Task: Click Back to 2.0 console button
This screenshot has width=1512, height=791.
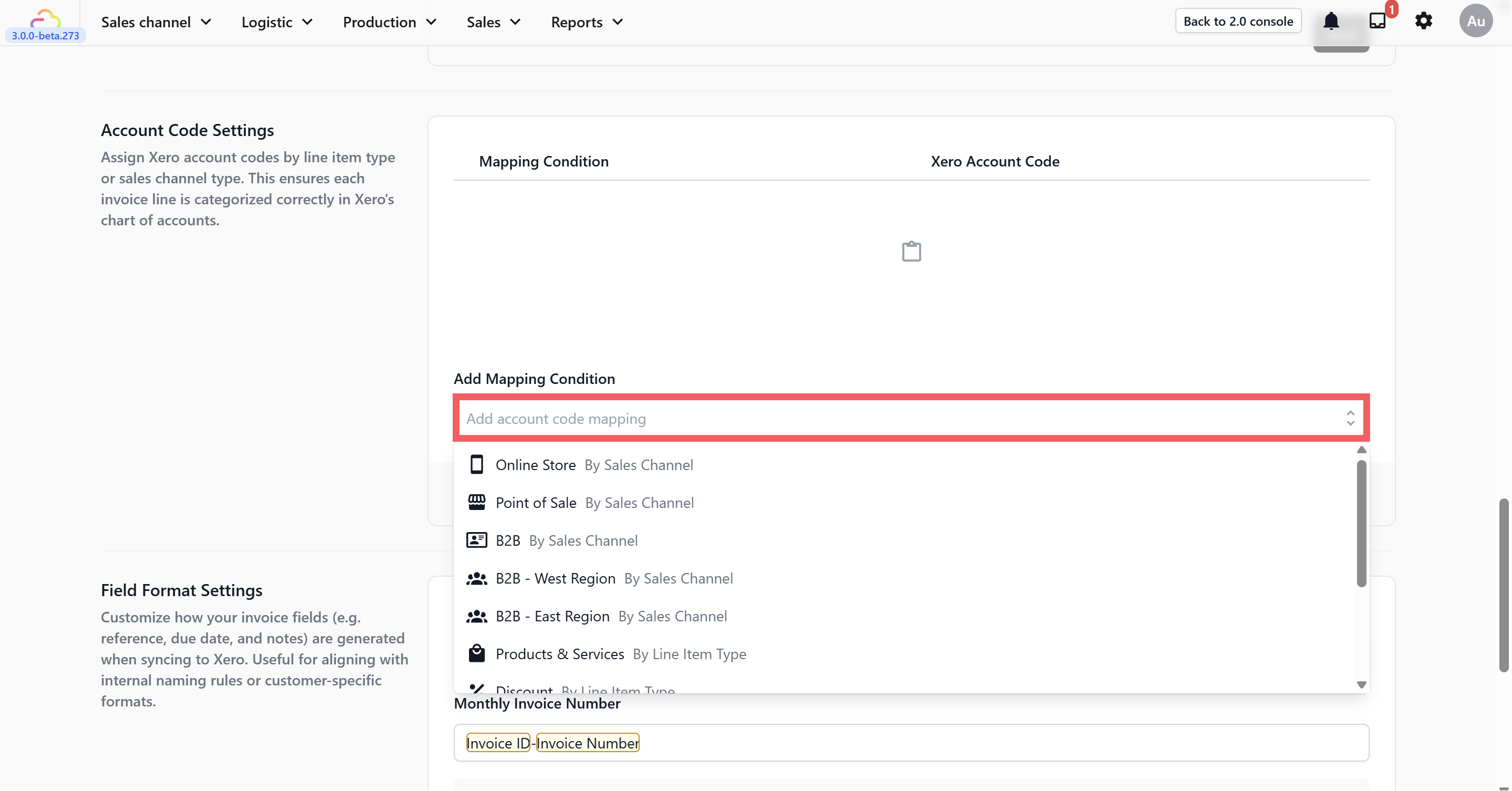Action: (1238, 21)
